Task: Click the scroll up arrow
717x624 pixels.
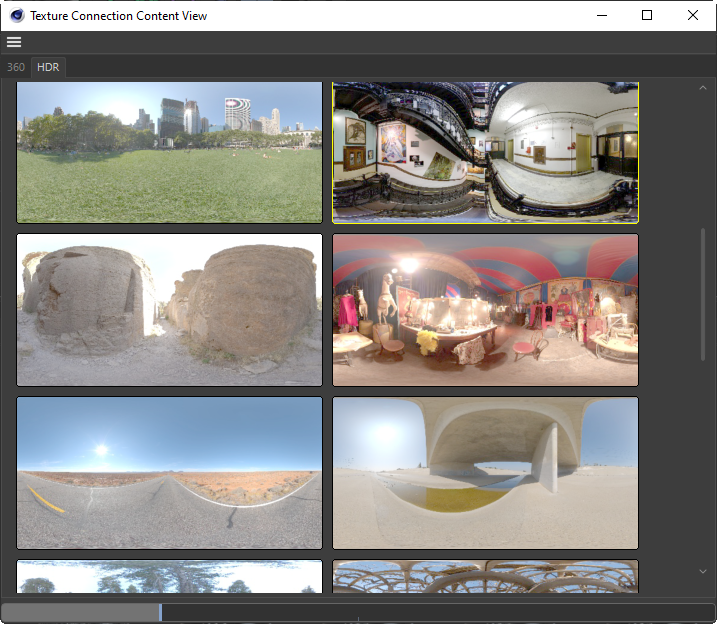Action: click(703, 88)
